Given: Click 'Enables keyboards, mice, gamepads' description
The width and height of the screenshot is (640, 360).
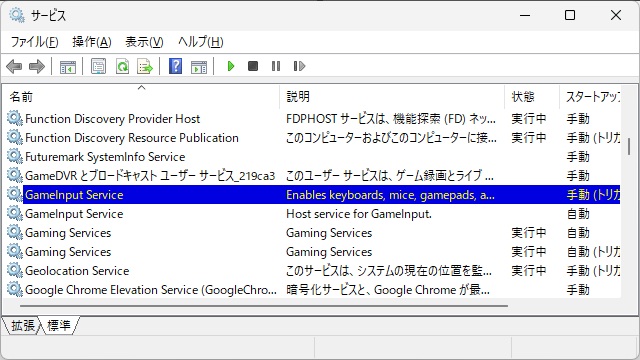Looking at the screenshot, I should pyautogui.click(x=390, y=195).
